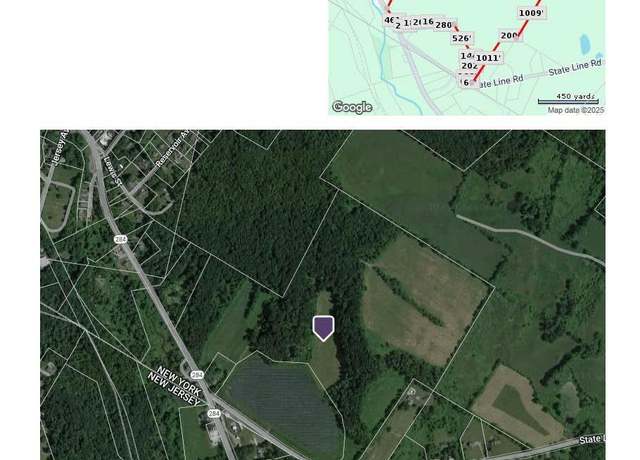Select the 284 shield below NEW YORK label

click(x=214, y=413)
